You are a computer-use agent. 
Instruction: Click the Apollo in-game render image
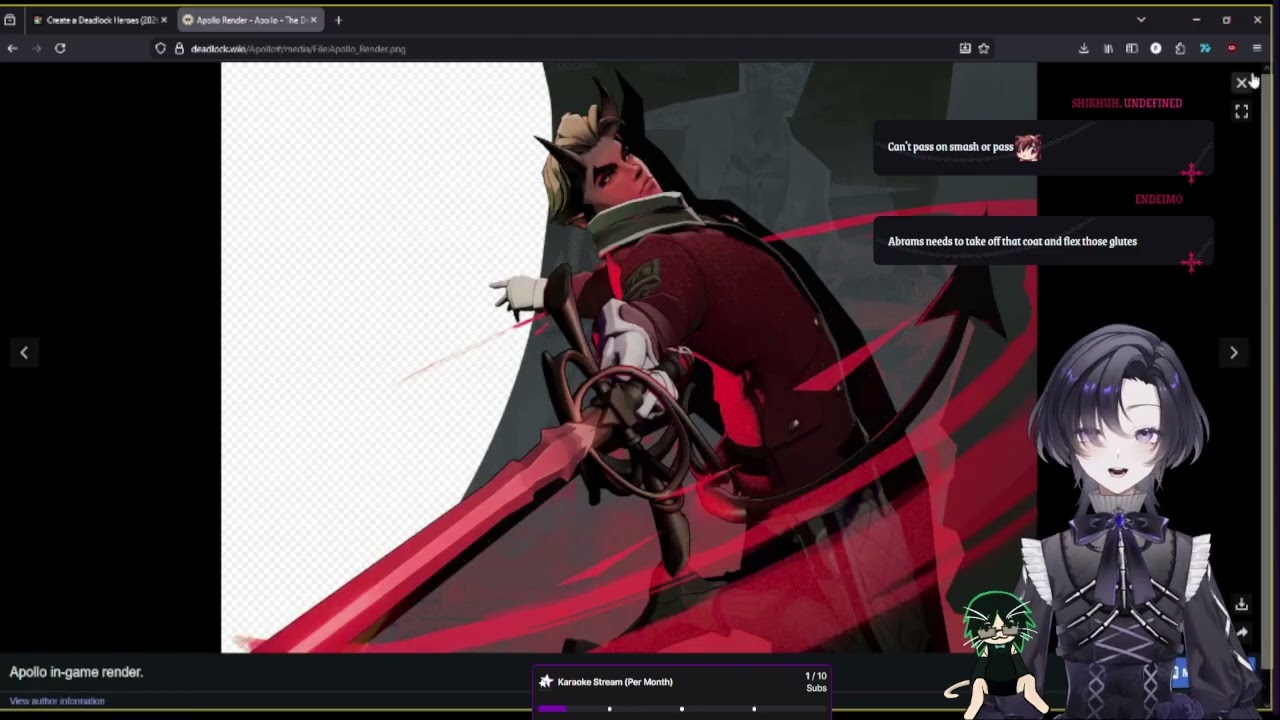(629, 357)
